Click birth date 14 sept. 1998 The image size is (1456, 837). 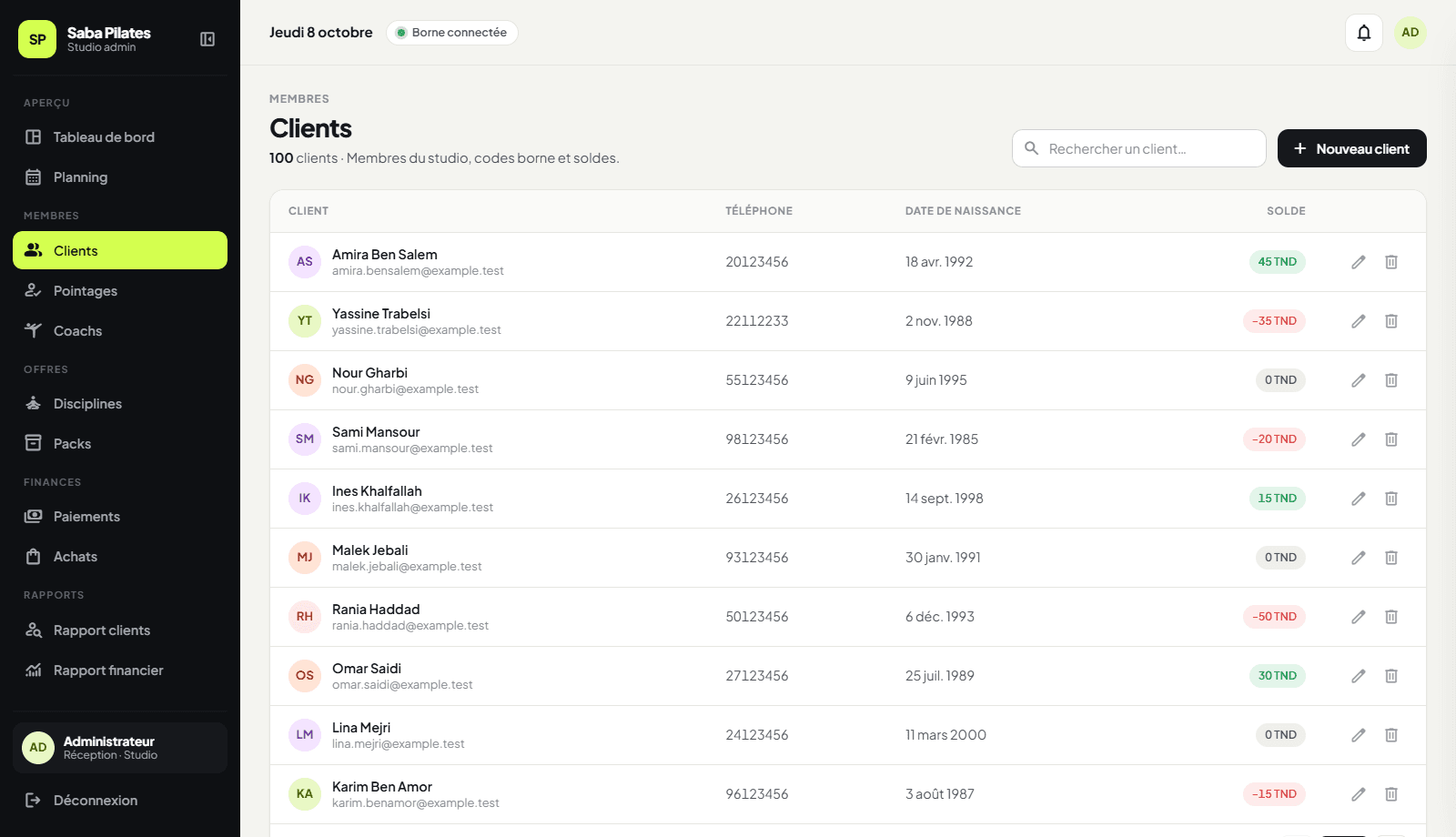tap(945, 499)
